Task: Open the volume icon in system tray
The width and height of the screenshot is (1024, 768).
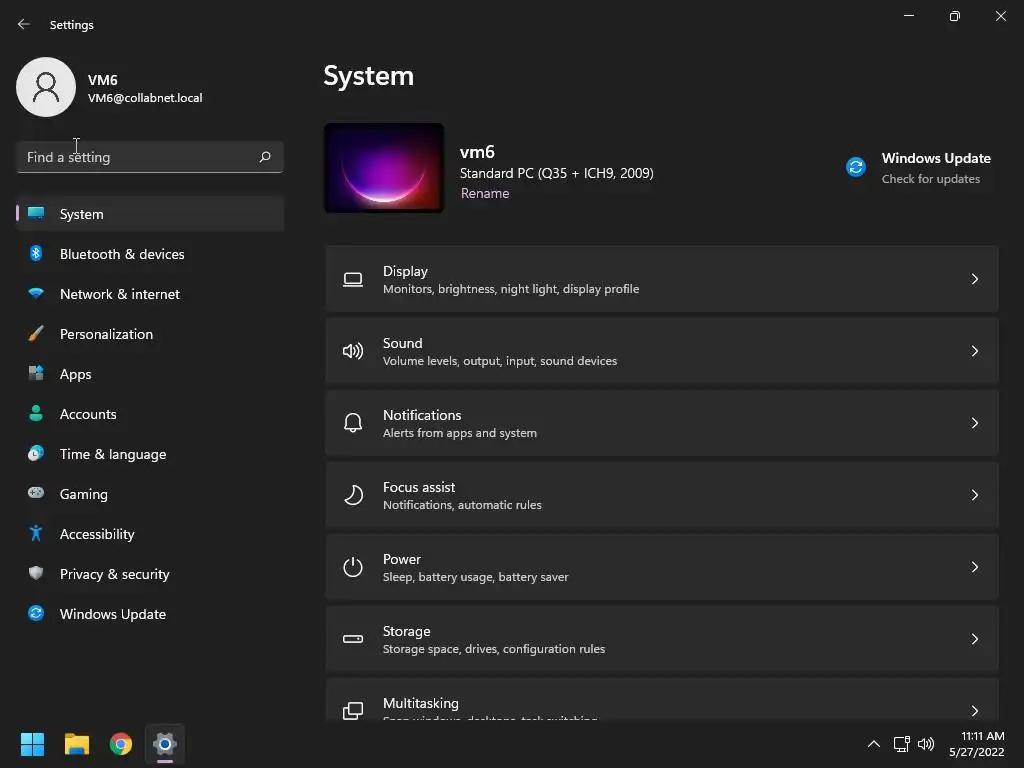Action: coord(926,744)
